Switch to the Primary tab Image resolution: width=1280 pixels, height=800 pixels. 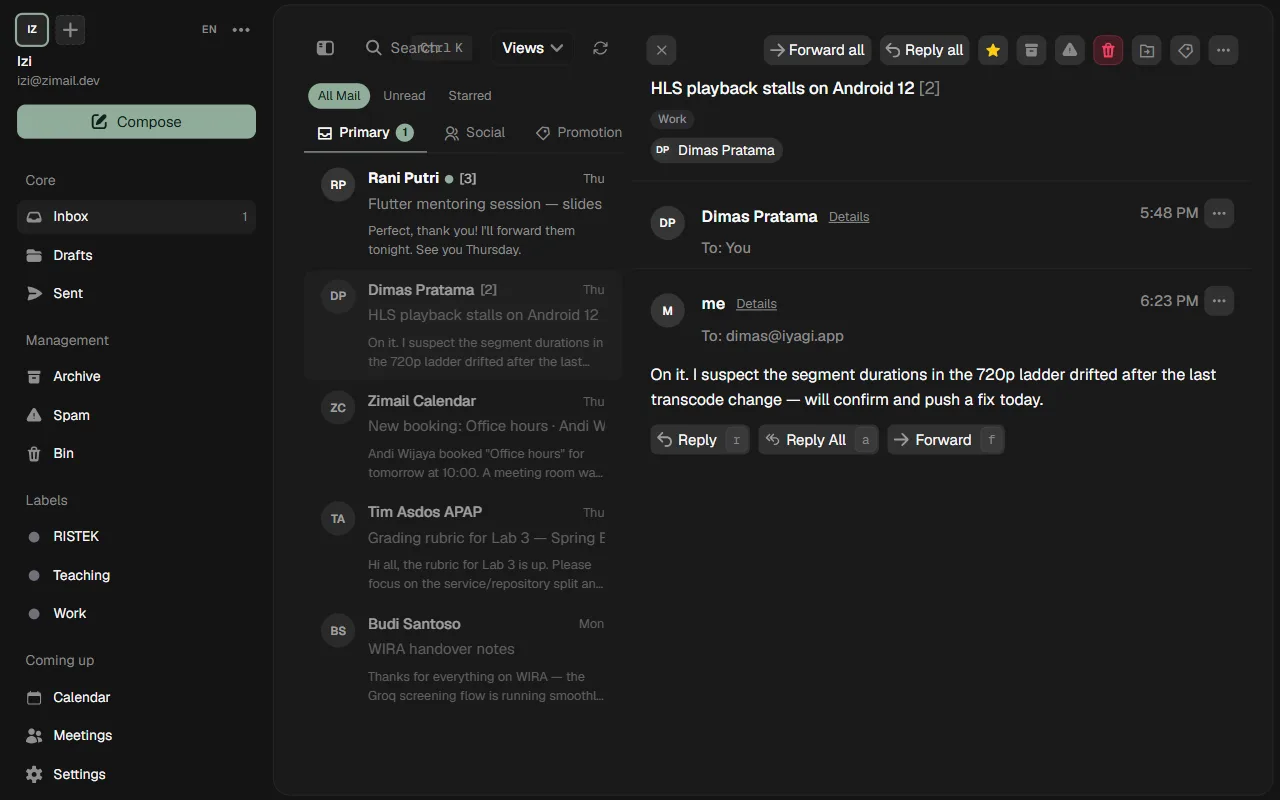point(365,133)
